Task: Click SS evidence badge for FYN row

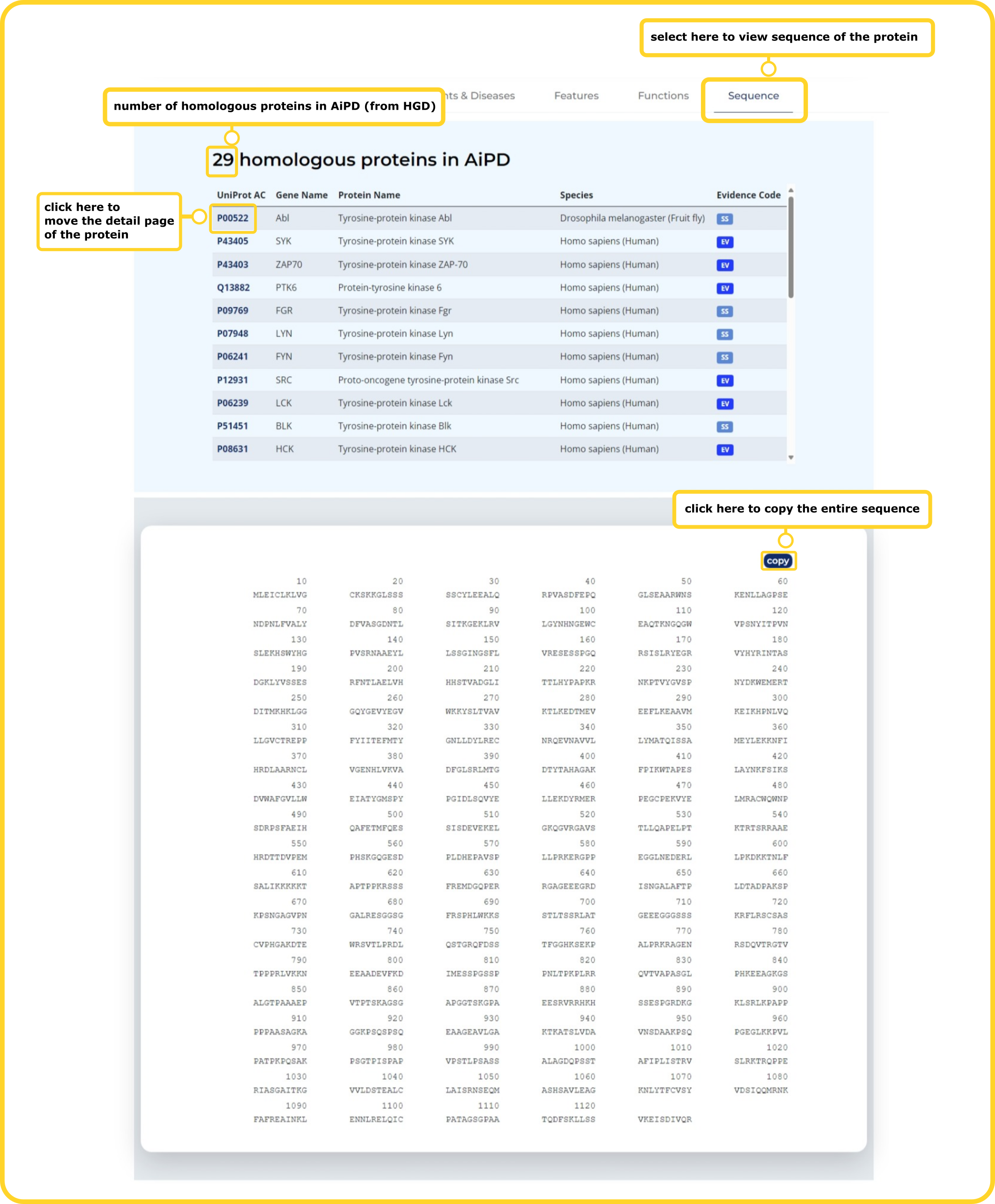Action: pyautogui.click(x=725, y=357)
